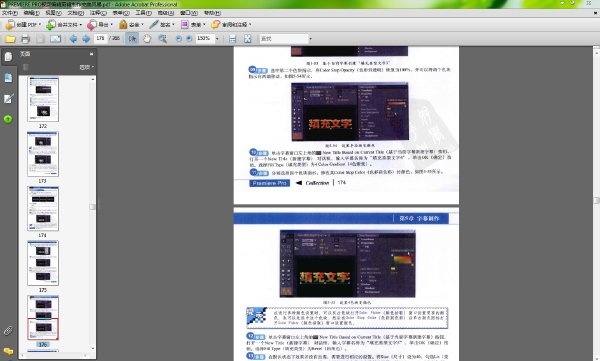Activate the Hand tool

point(147,39)
